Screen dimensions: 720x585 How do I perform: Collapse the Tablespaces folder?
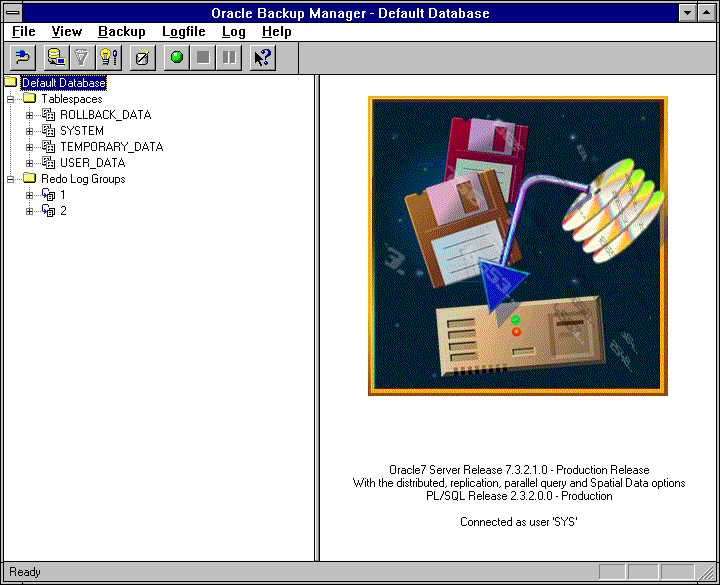pyautogui.click(x=11, y=99)
